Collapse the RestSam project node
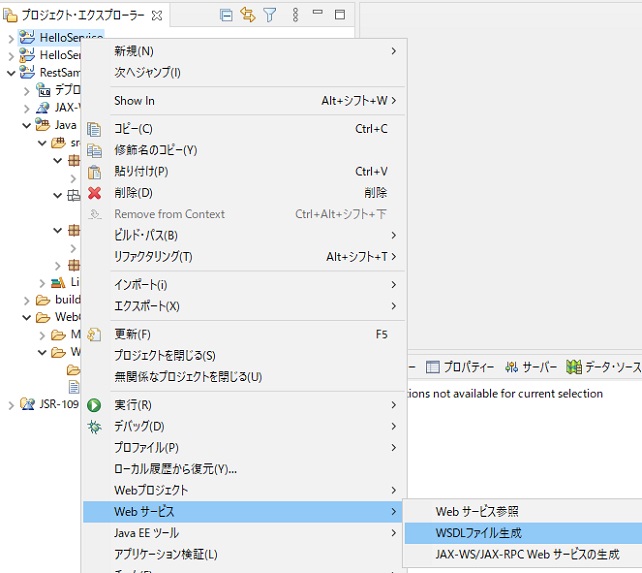Image resolution: width=642 pixels, height=573 pixels. 11,73
